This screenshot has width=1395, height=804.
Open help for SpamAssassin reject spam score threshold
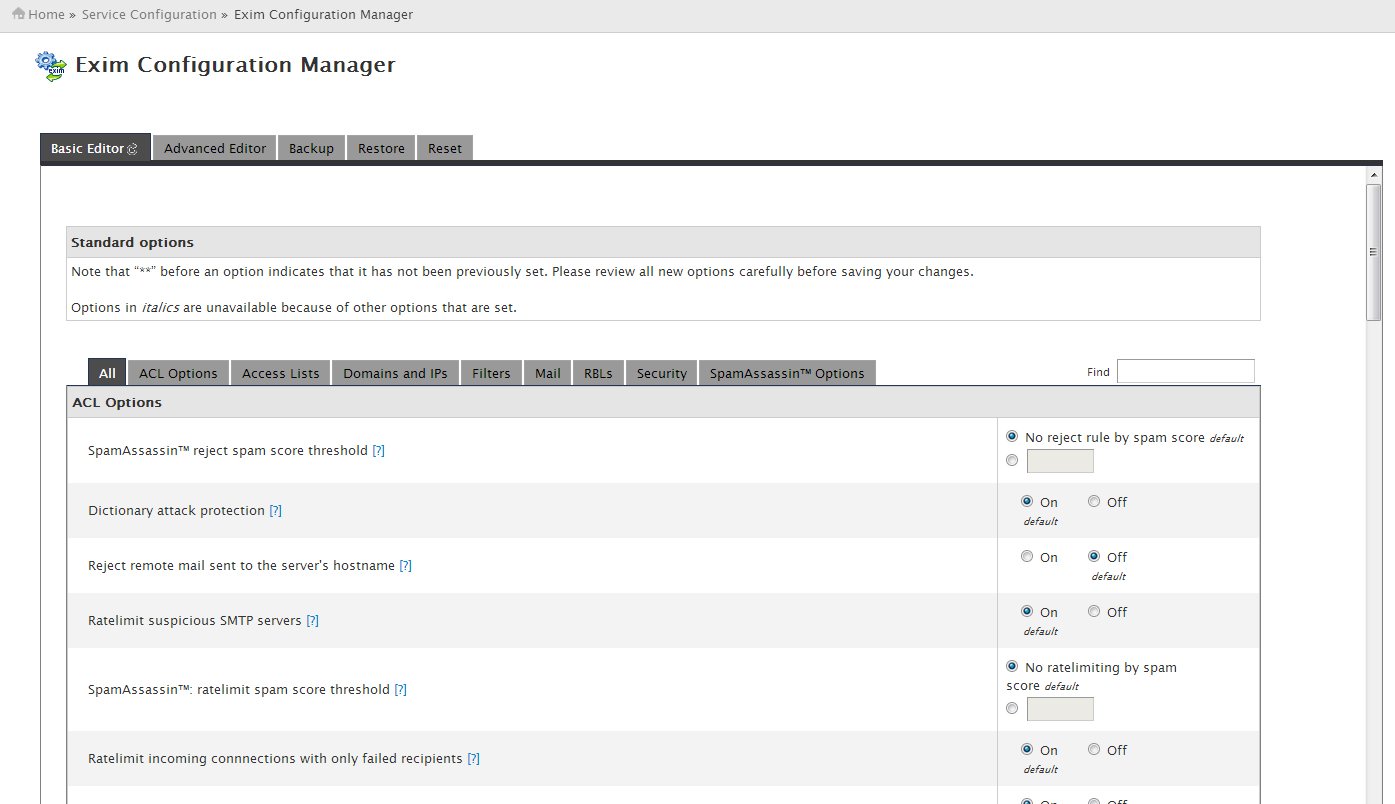point(378,451)
